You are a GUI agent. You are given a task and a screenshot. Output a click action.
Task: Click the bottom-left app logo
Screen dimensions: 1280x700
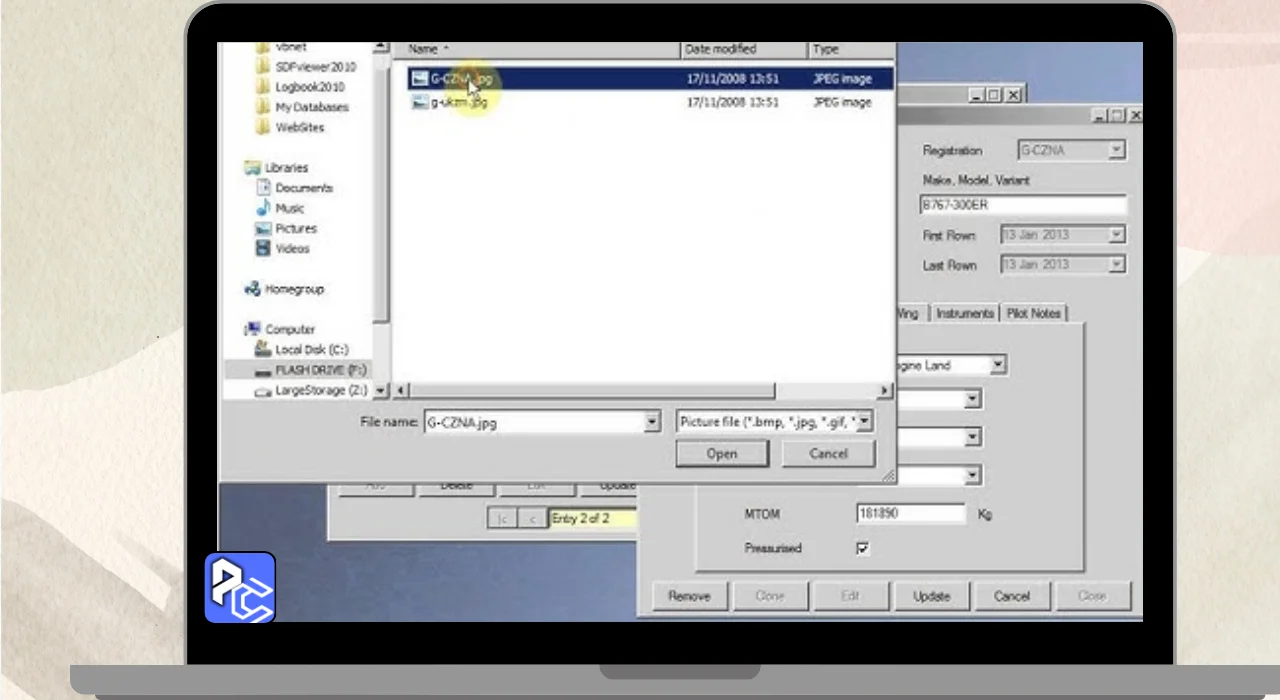pyautogui.click(x=240, y=588)
